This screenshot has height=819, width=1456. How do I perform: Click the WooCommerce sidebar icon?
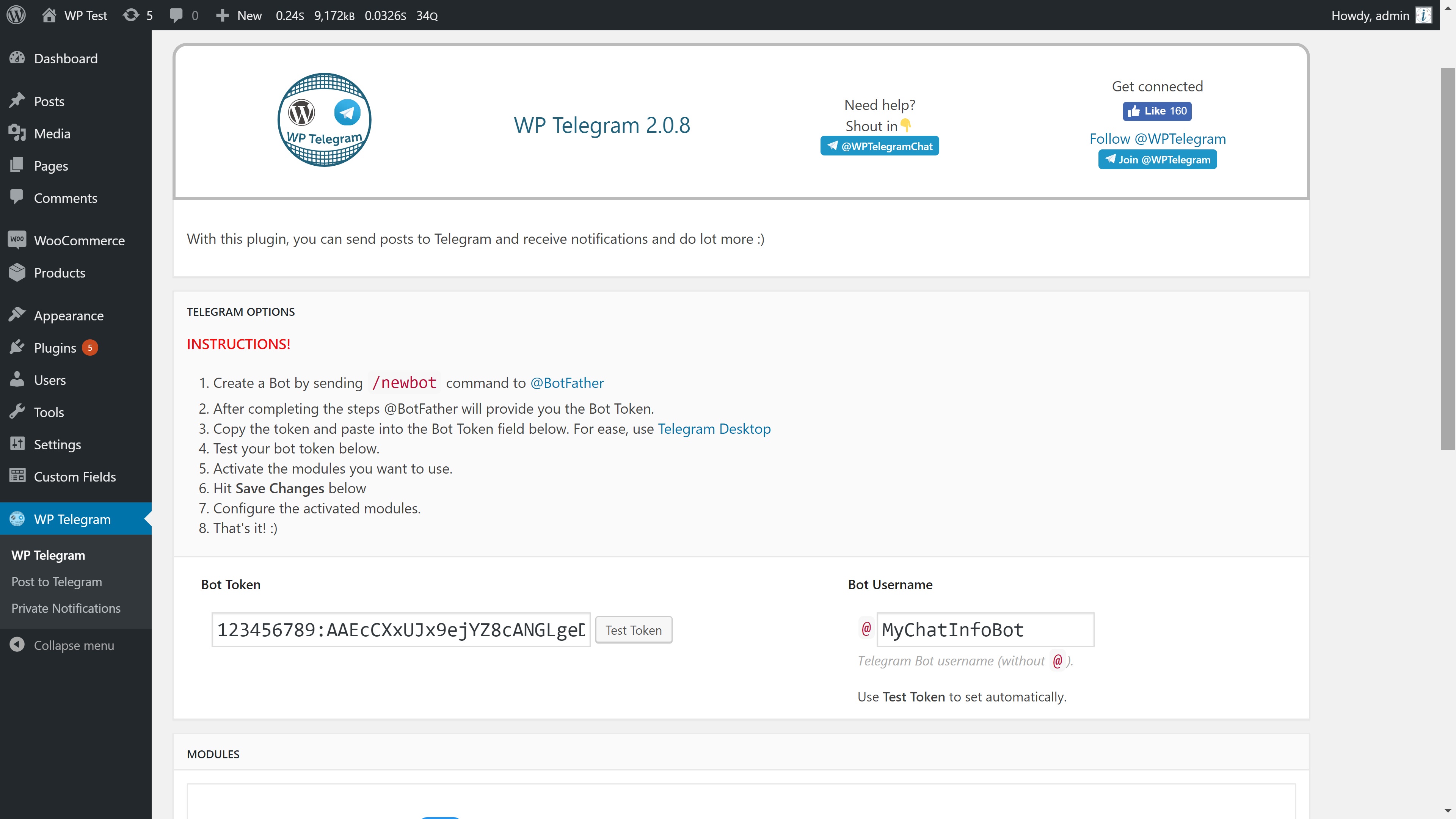pyautogui.click(x=17, y=240)
